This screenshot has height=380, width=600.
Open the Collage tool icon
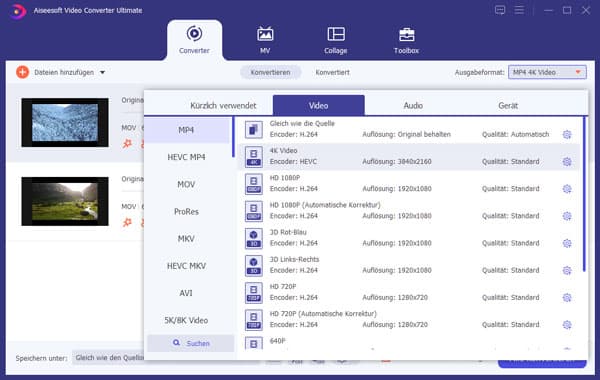(336, 34)
